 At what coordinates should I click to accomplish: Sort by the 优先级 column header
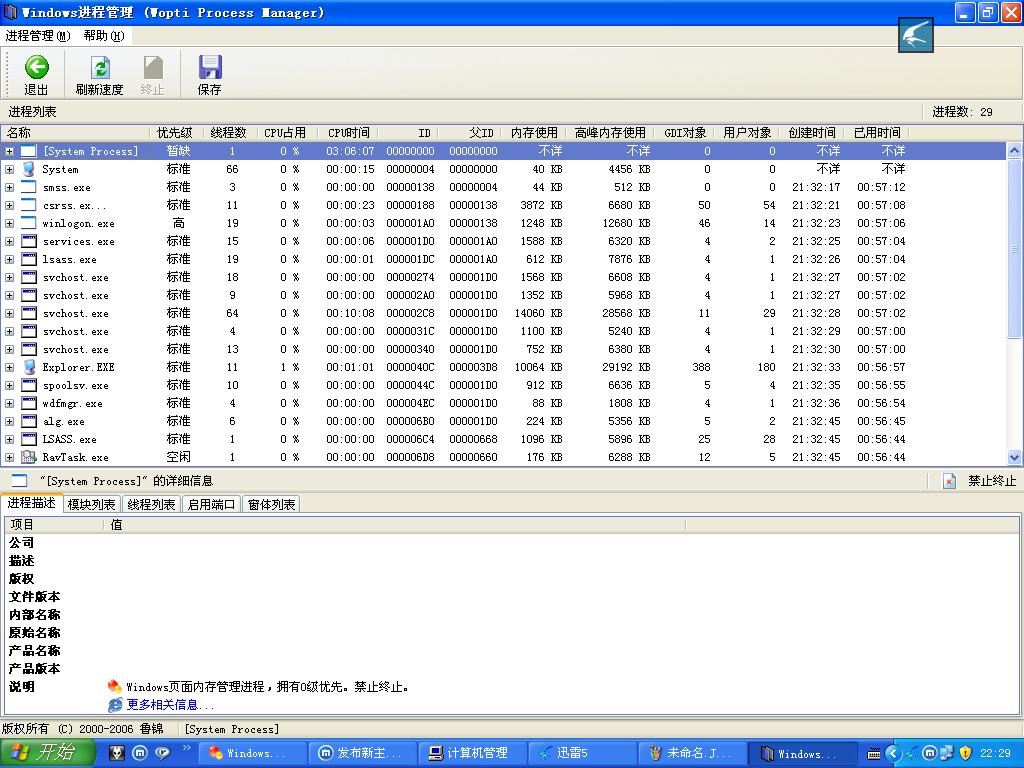(x=175, y=133)
